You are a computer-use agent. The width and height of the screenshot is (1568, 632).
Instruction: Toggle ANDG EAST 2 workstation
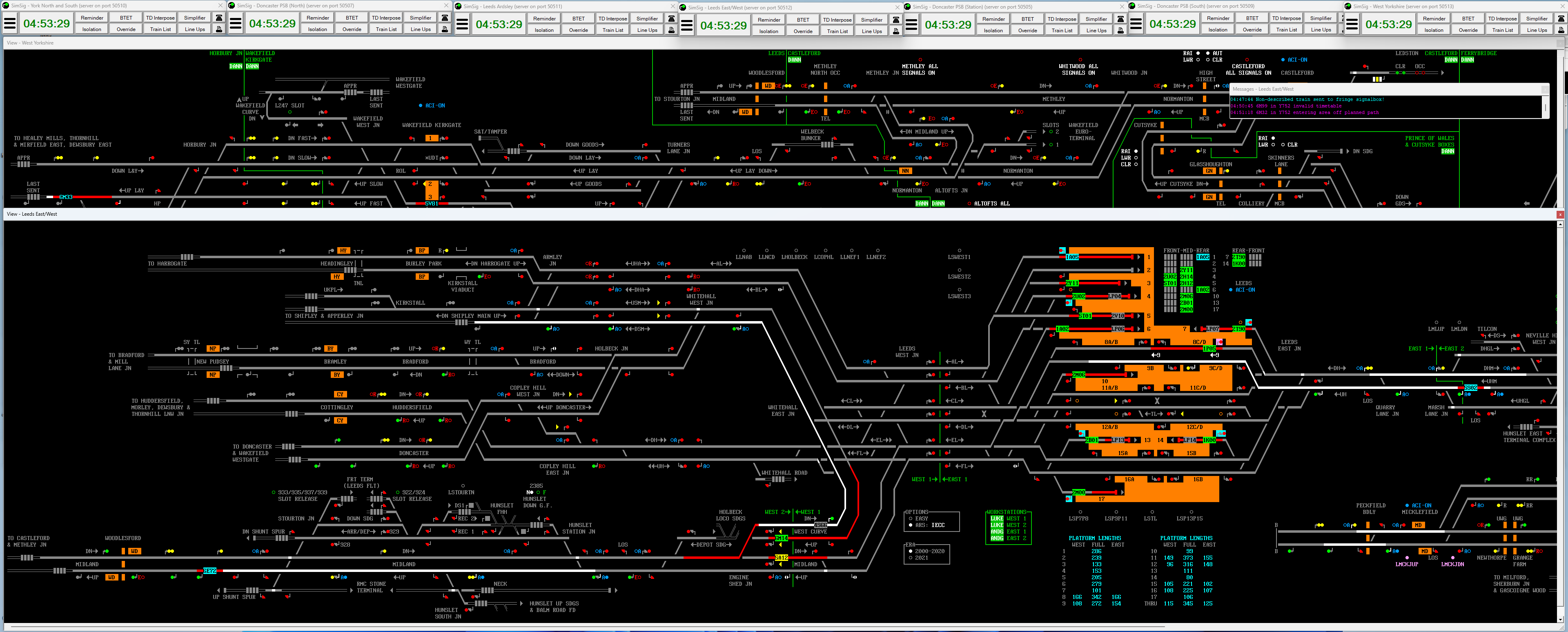(x=996, y=538)
